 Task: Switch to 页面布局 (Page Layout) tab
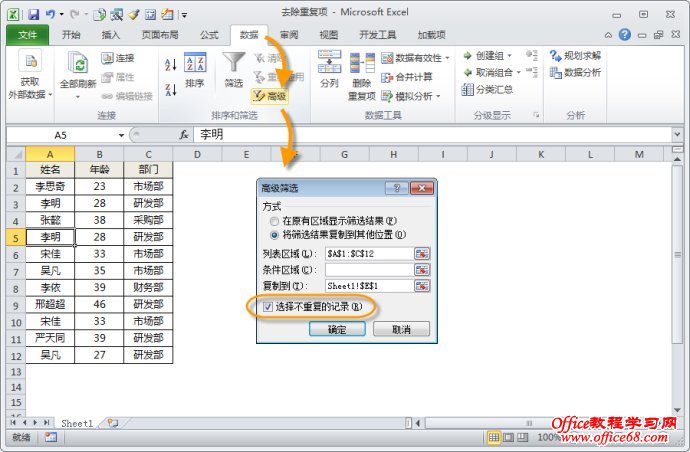160,35
